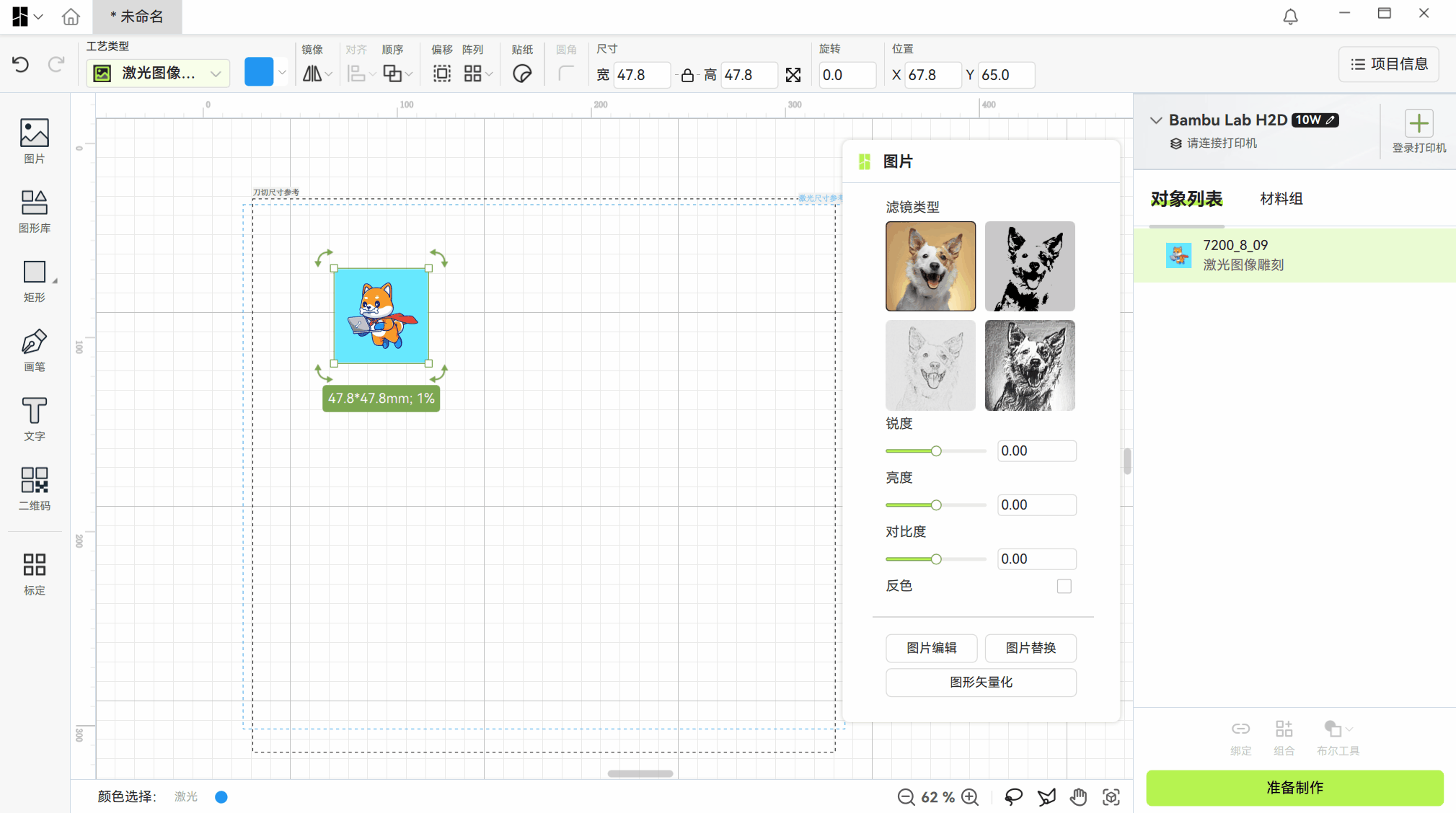
Task: Click the Redo arrow icon
Action: tap(56, 65)
